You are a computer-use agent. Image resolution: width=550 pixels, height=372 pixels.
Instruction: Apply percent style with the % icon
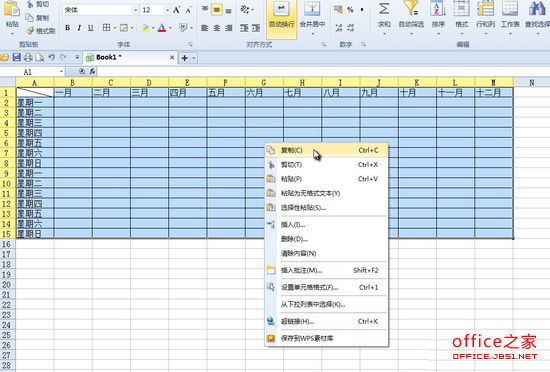click(x=350, y=10)
